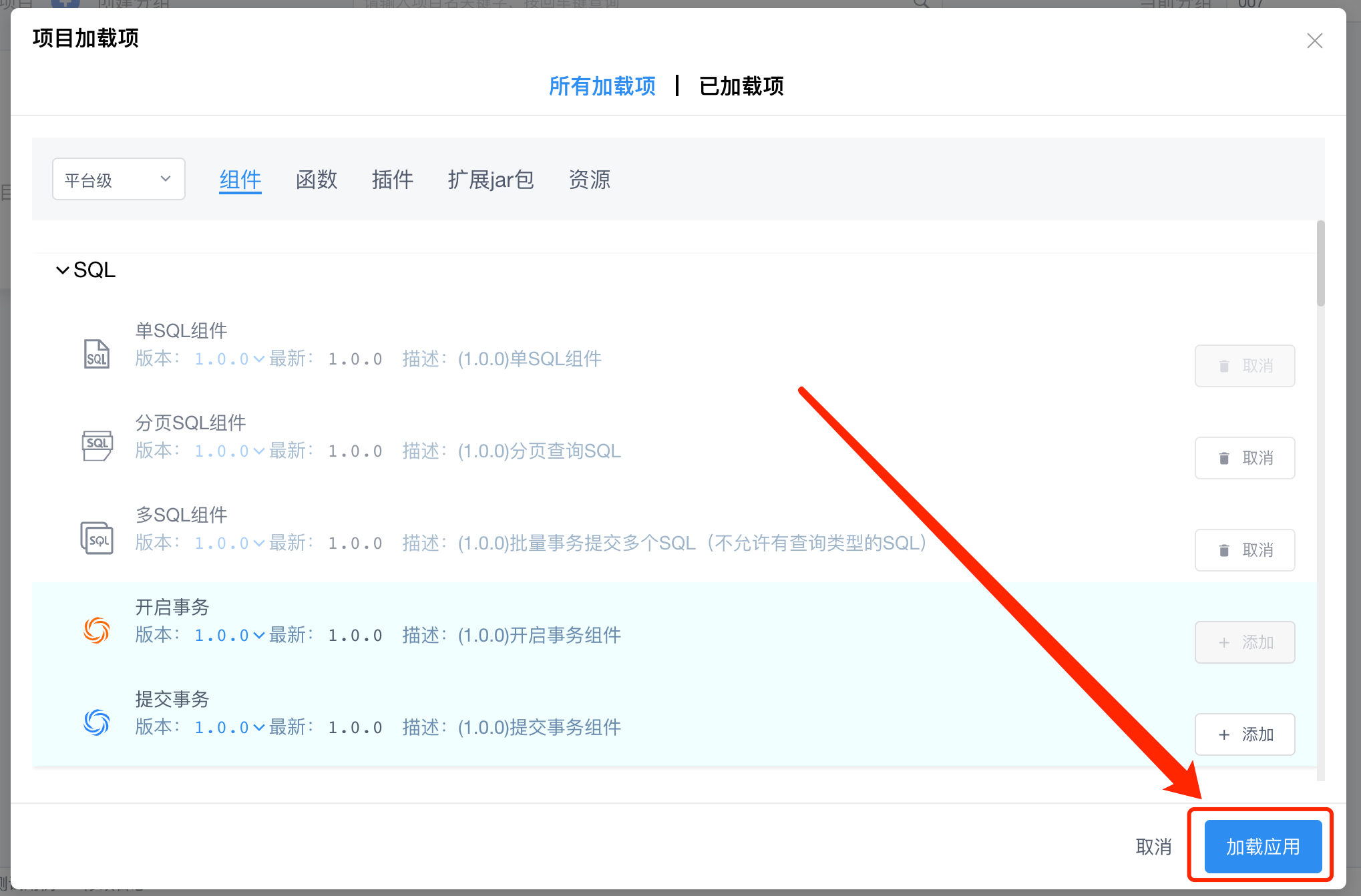Click the blue 提交事务 swirl icon
The image size is (1361, 896).
click(x=97, y=722)
